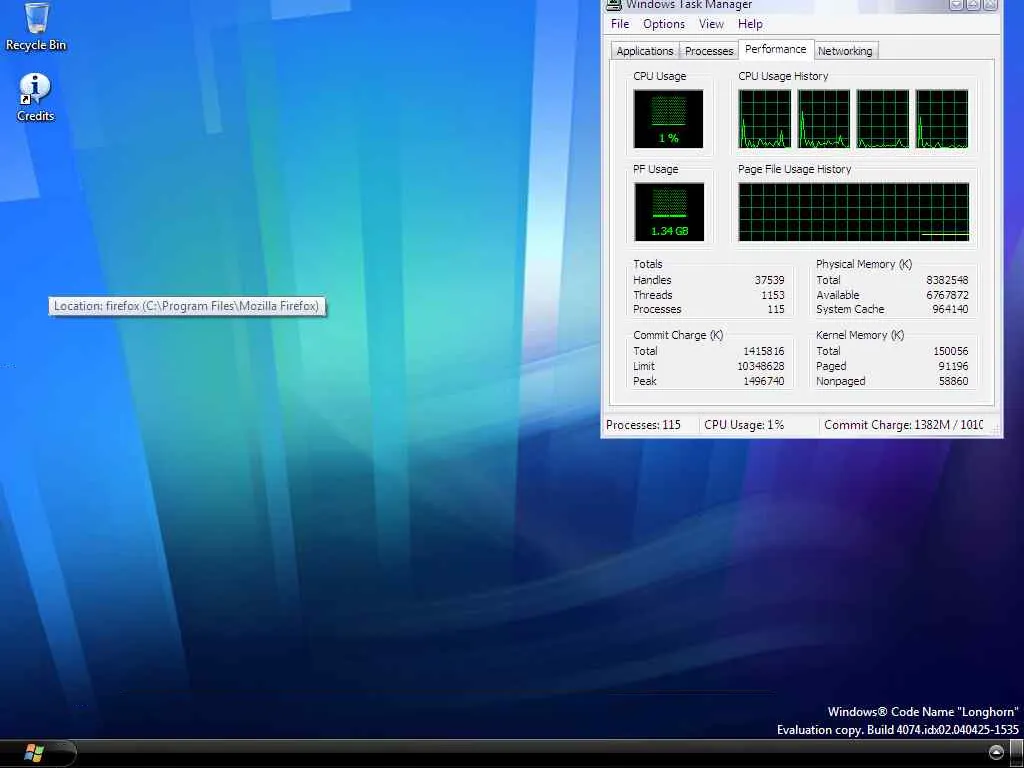
Task: Open the File menu in Task Manager
Action: [x=620, y=24]
